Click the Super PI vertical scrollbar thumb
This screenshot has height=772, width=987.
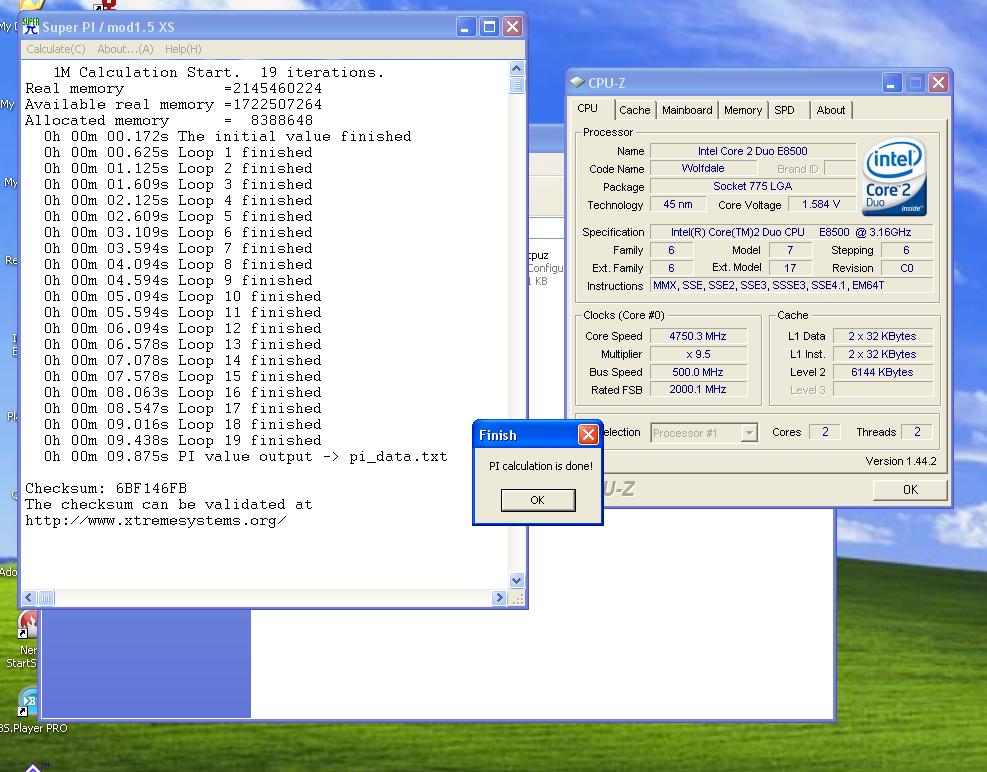(516, 85)
